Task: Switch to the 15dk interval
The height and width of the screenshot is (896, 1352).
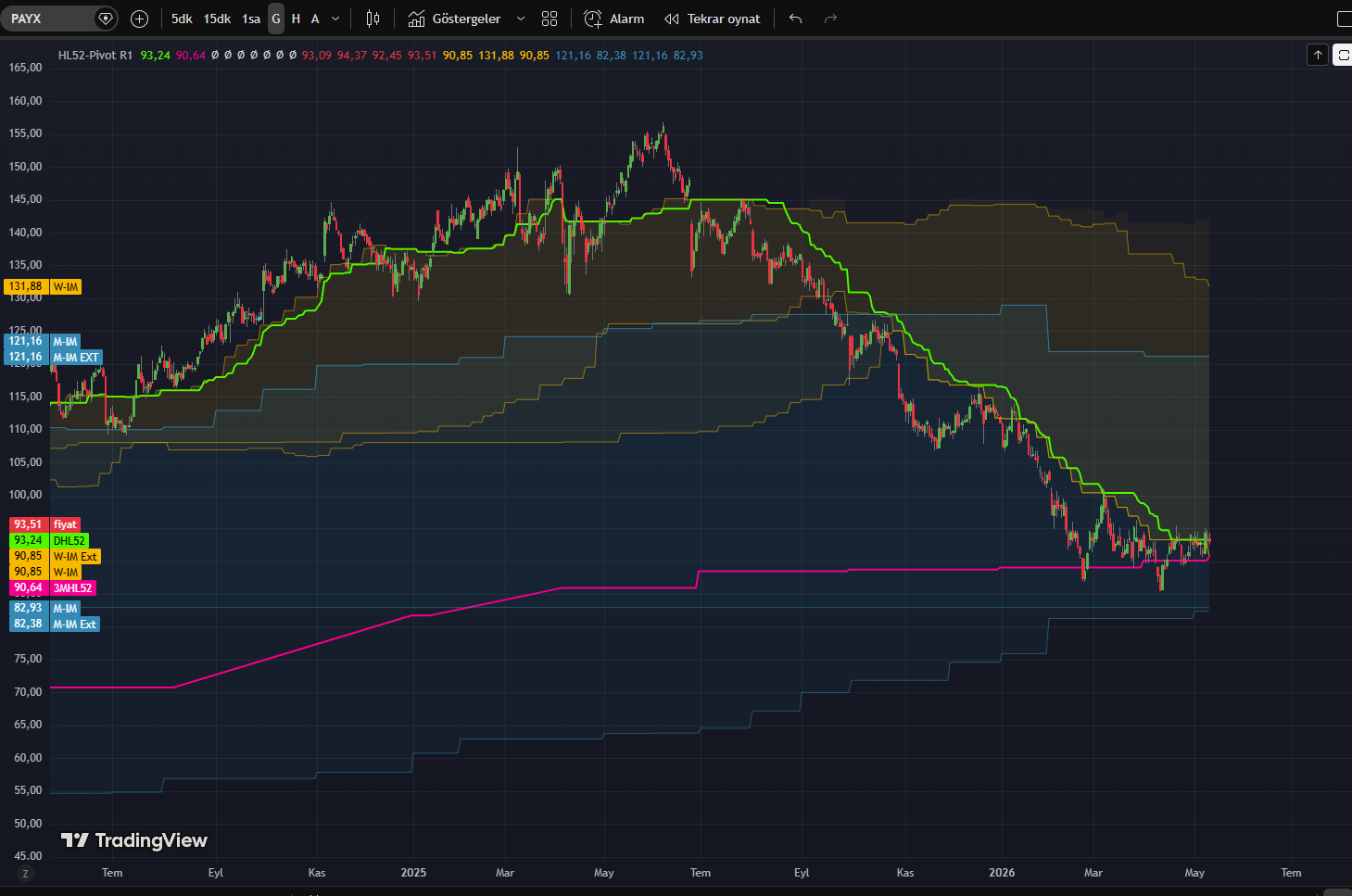Action: coord(217,19)
